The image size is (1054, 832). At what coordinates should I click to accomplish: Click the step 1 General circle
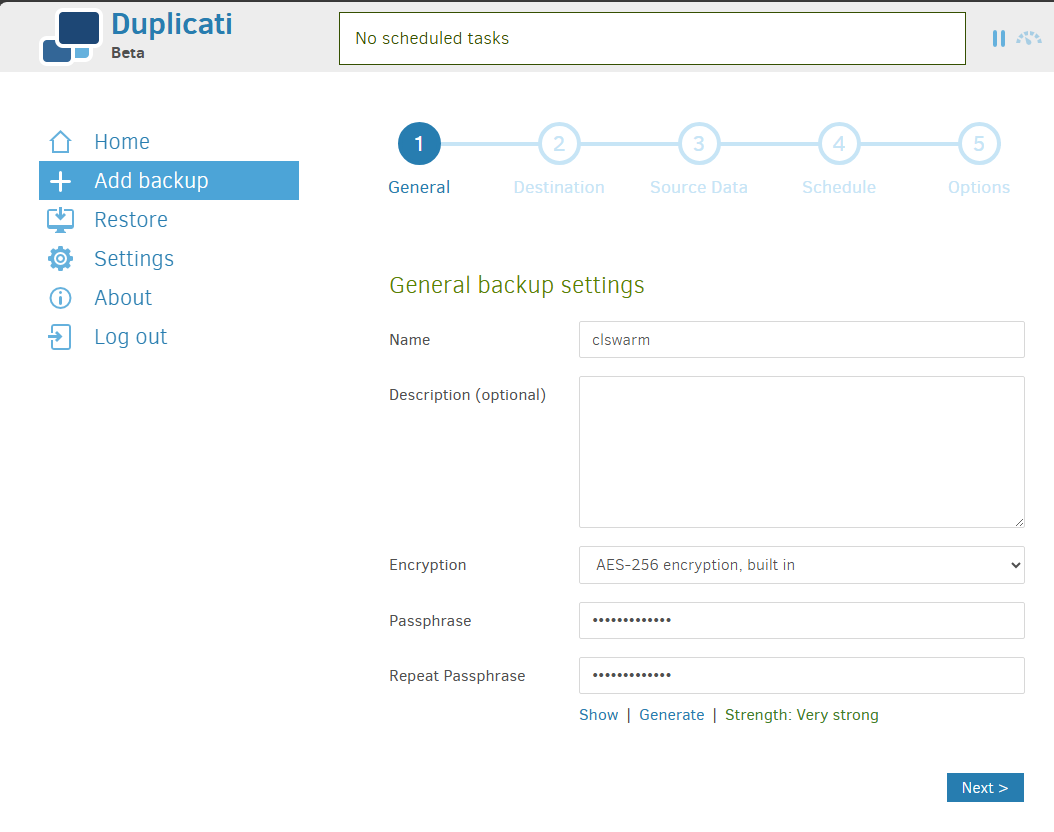(419, 143)
